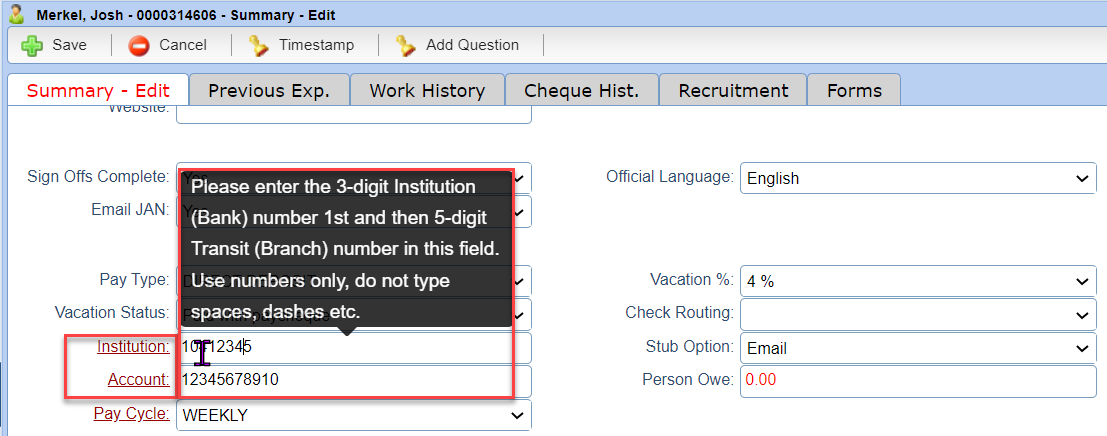Click the Institution link label

click(133, 346)
